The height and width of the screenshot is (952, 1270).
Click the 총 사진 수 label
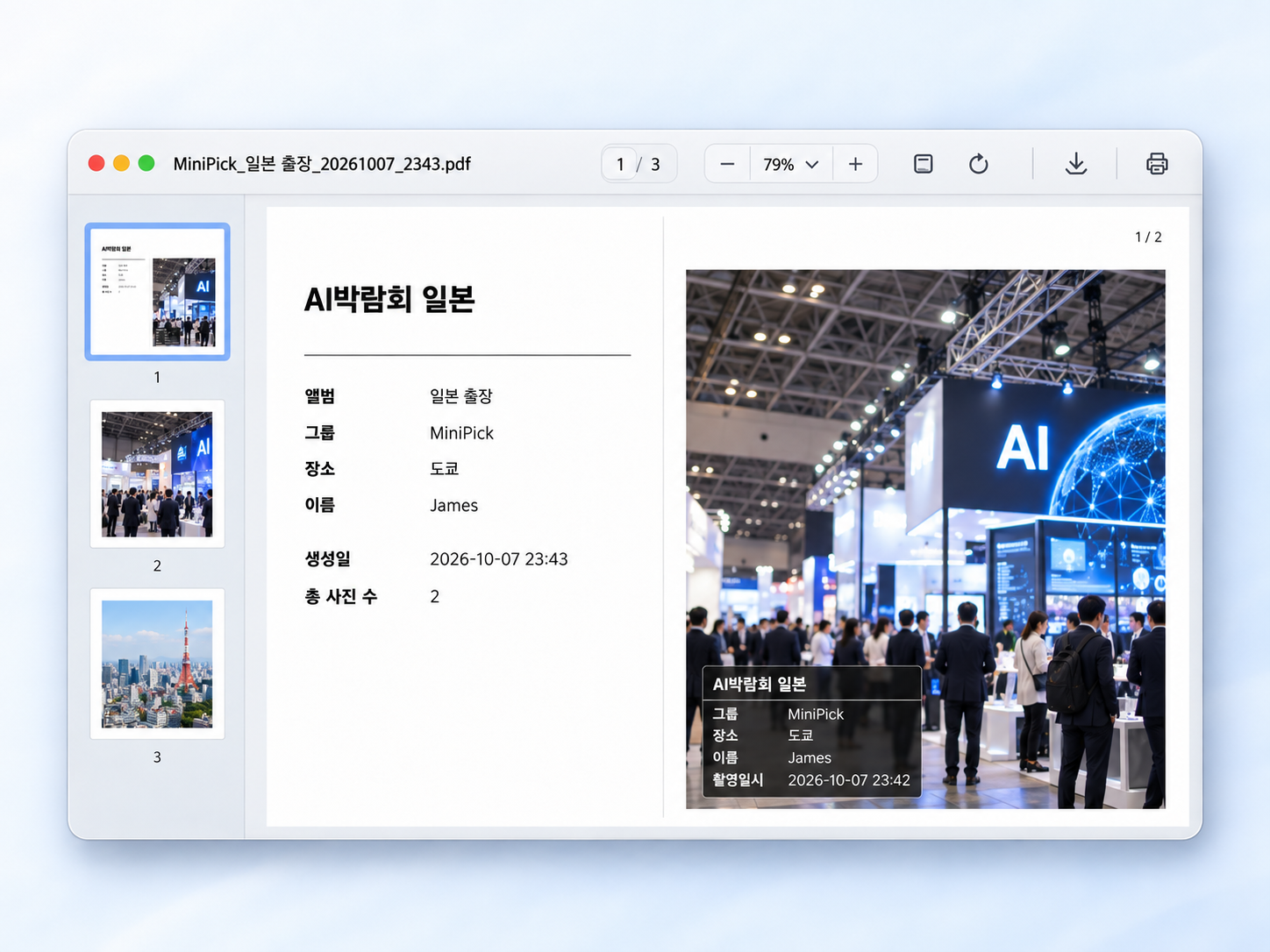click(341, 597)
